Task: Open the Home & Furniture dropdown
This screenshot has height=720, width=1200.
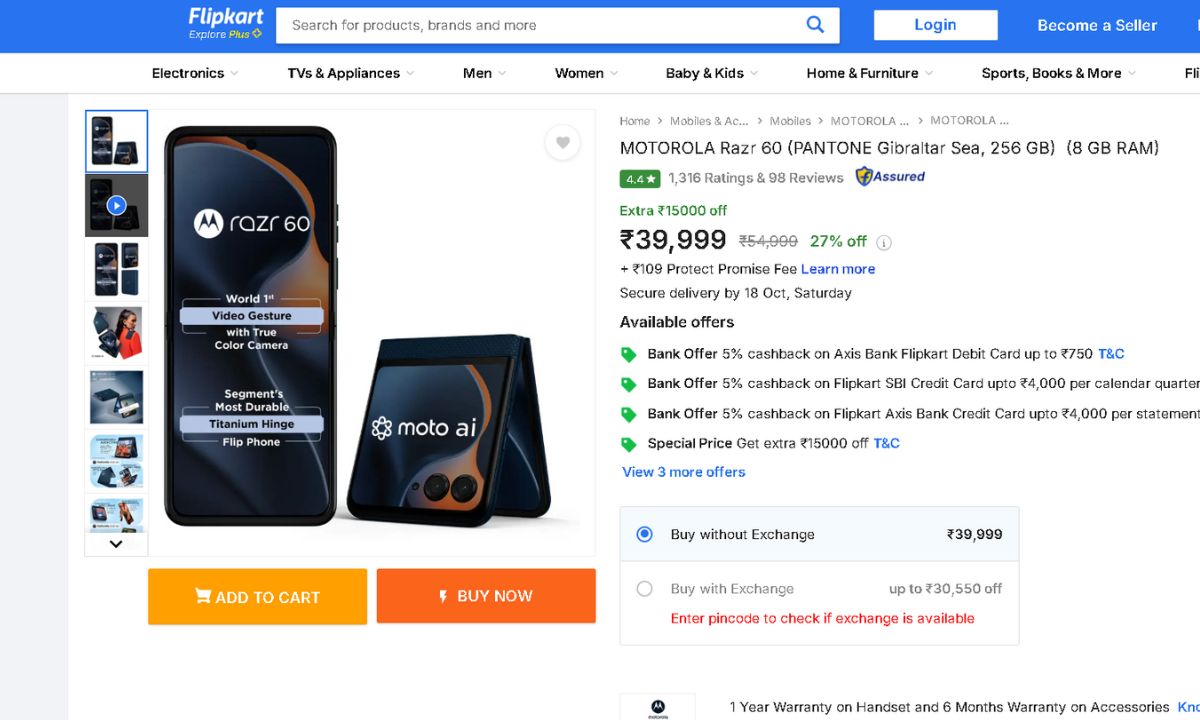Action: (869, 73)
